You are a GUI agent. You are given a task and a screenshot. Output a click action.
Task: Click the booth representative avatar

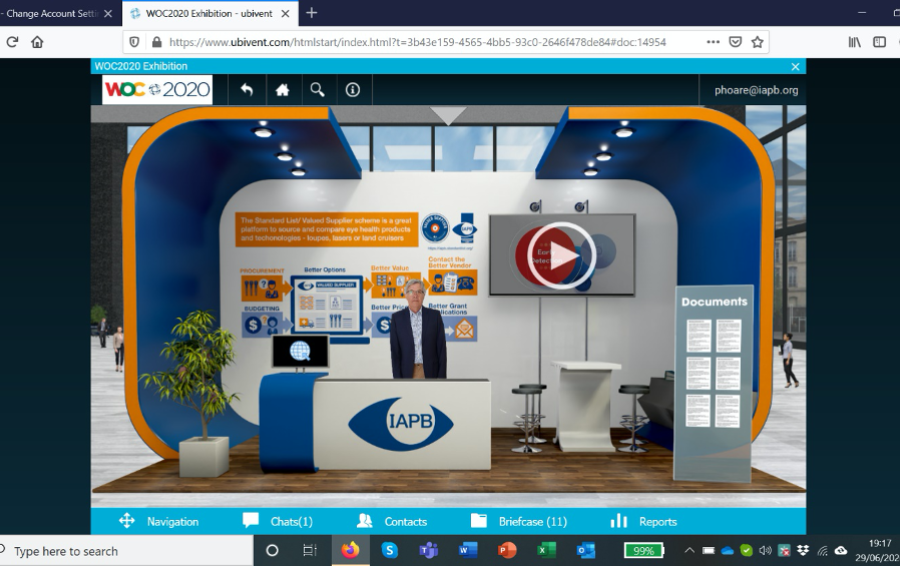coord(417,329)
